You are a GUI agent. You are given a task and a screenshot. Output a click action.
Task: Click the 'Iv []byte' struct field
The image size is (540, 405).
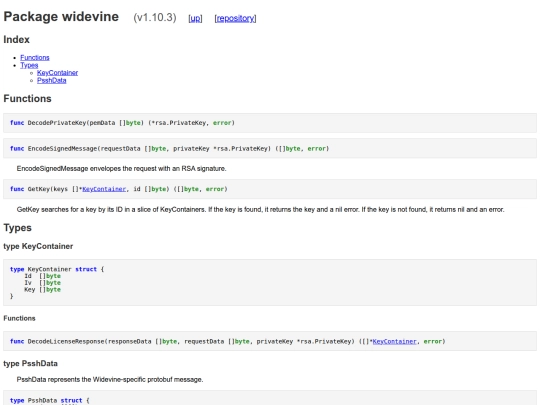42,283
